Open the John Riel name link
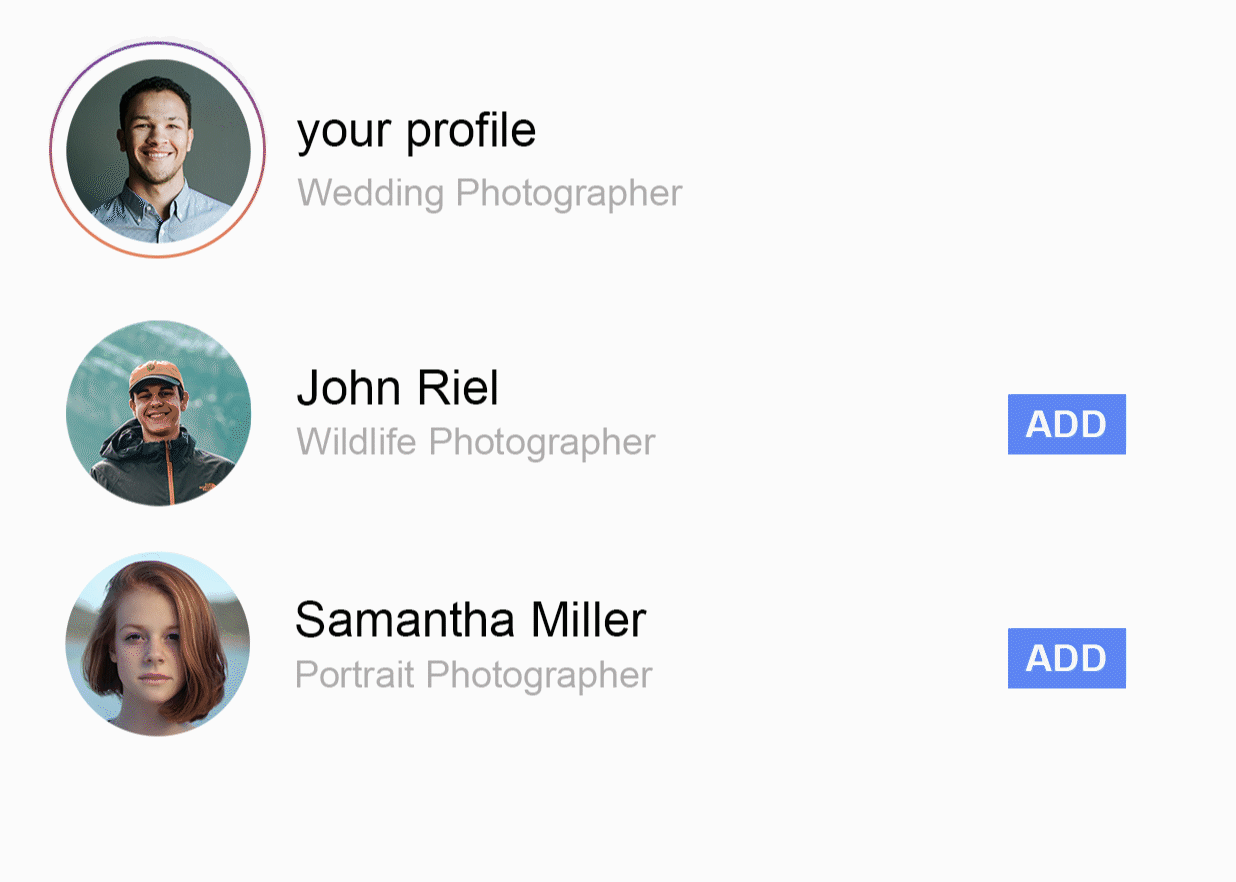Screen dimensions: 1236x882 pos(398,388)
